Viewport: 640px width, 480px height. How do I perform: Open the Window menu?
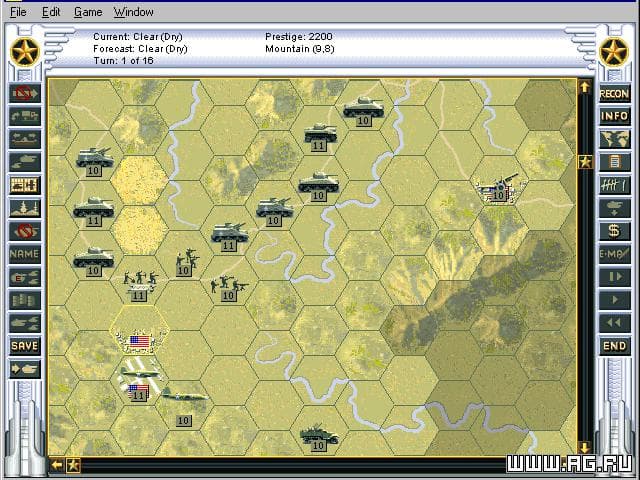[x=133, y=12]
